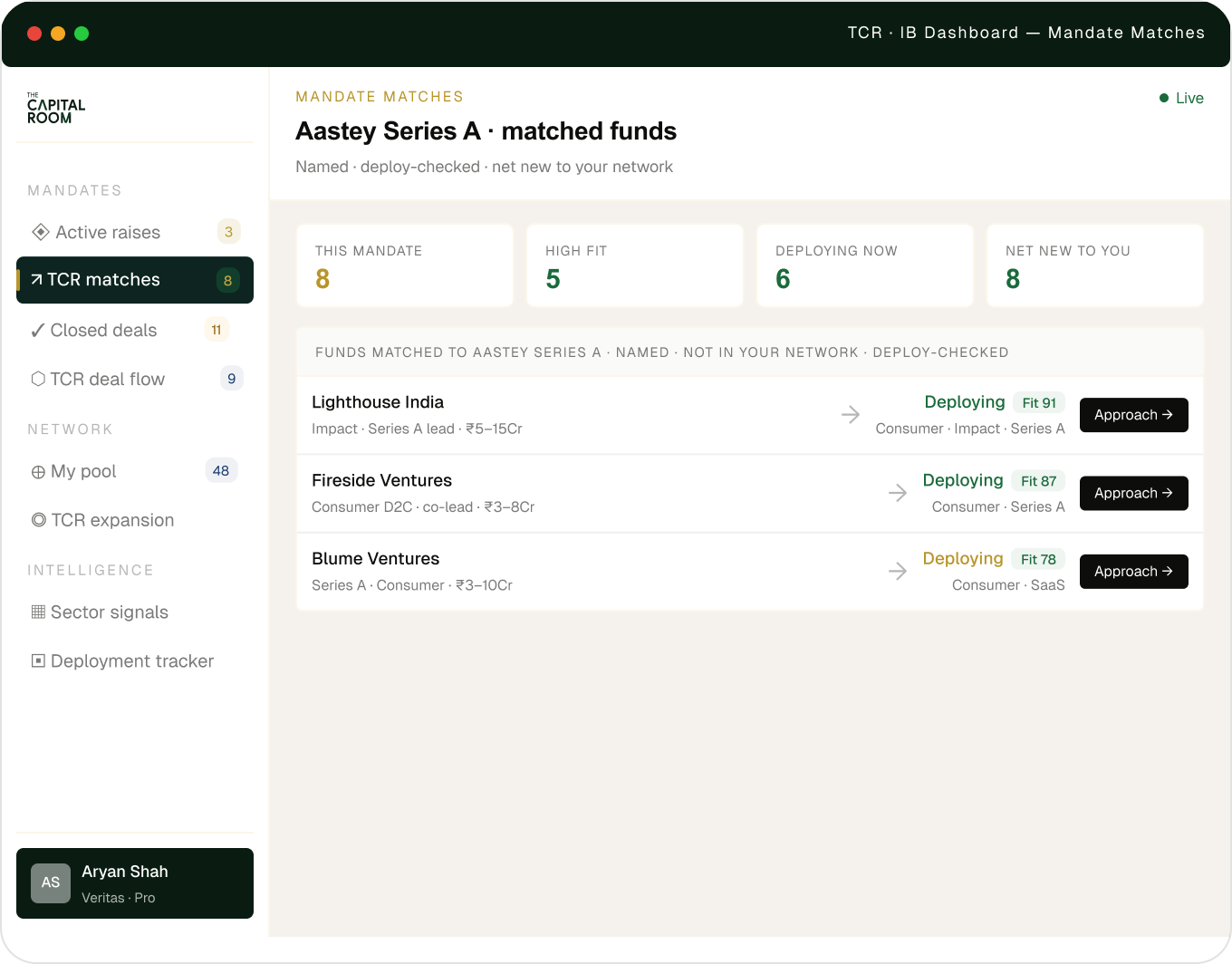The width and height of the screenshot is (1232, 964).
Task: Click the Blume Ventures fund name
Action: coord(375,558)
